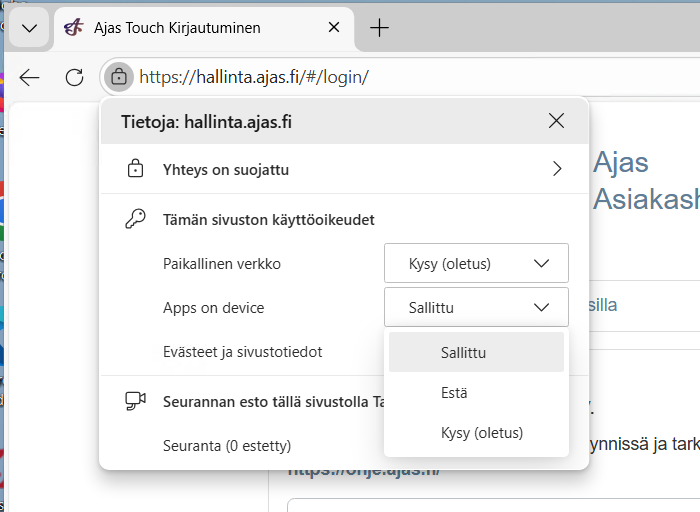Viewport: 700px width, 512px height.
Task: Click the key permissions icon
Action: coord(135,220)
